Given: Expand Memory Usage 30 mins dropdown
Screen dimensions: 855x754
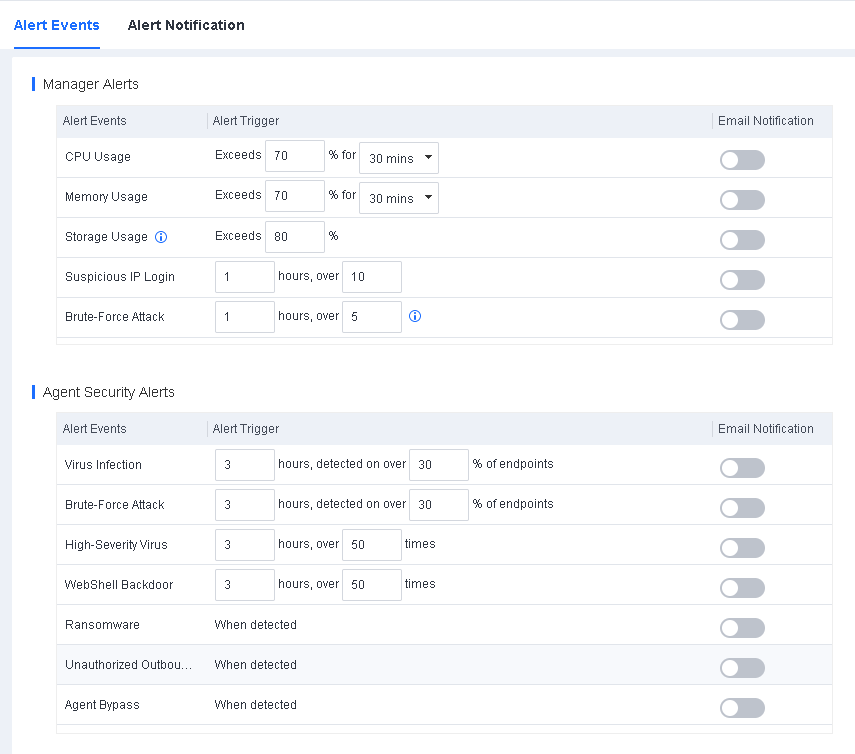Looking at the screenshot, I should coord(398,198).
